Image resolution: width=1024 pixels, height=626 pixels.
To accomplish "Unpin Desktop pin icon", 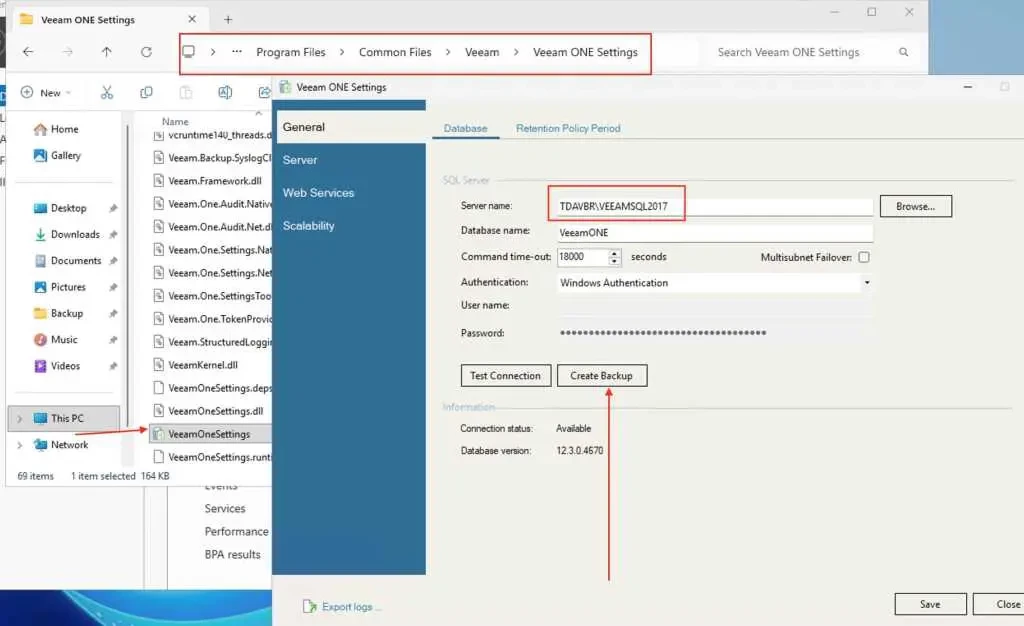I will pyautogui.click(x=113, y=208).
